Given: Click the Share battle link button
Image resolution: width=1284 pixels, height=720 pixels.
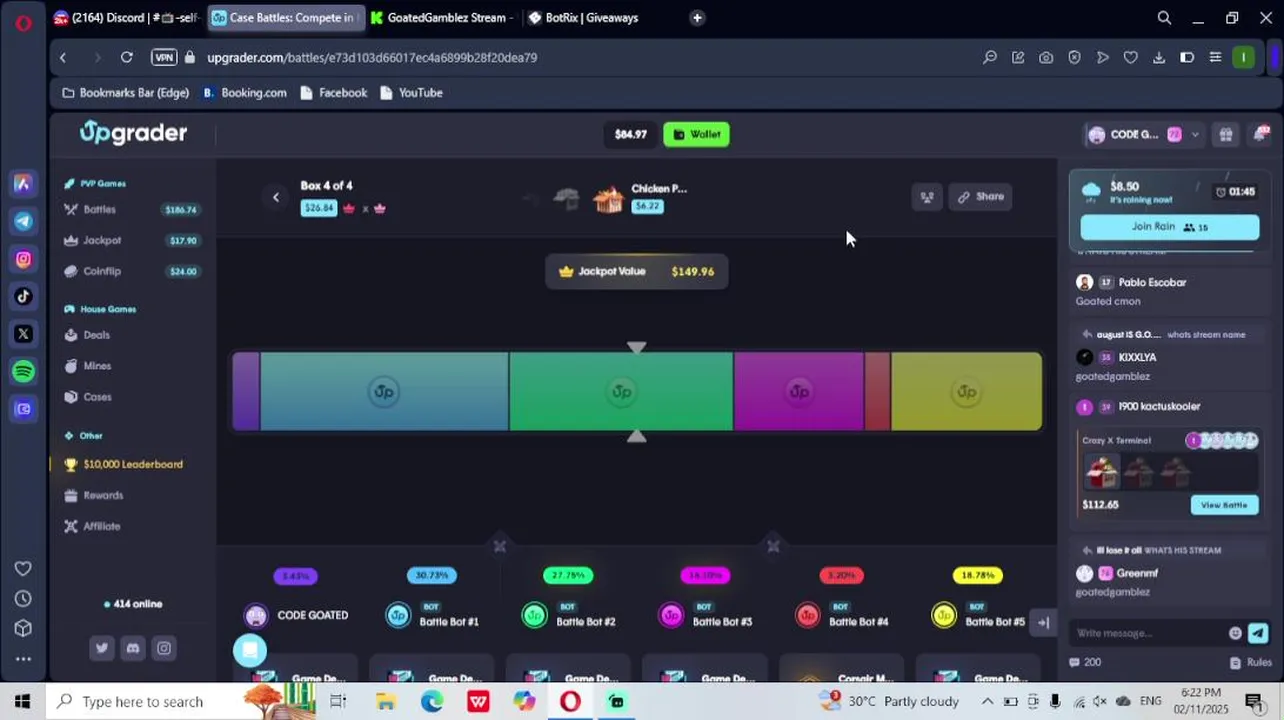Looking at the screenshot, I should 980,197.
